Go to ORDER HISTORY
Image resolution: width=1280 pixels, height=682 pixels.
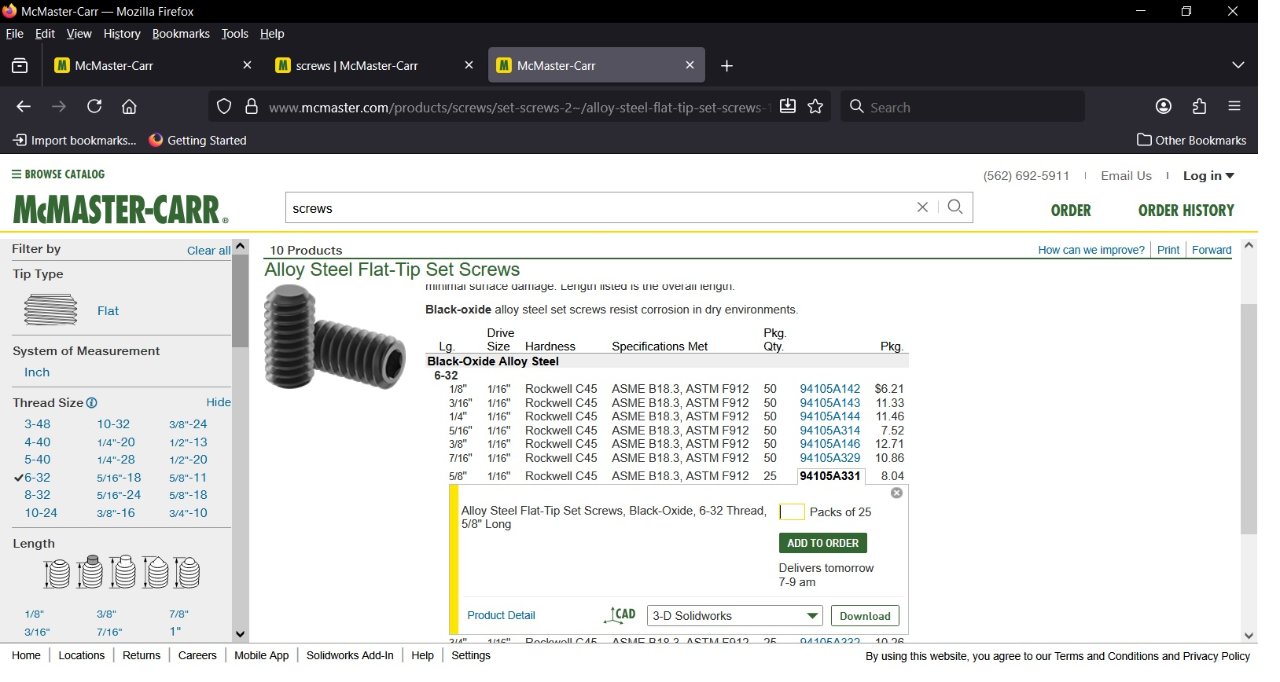[x=1186, y=210]
